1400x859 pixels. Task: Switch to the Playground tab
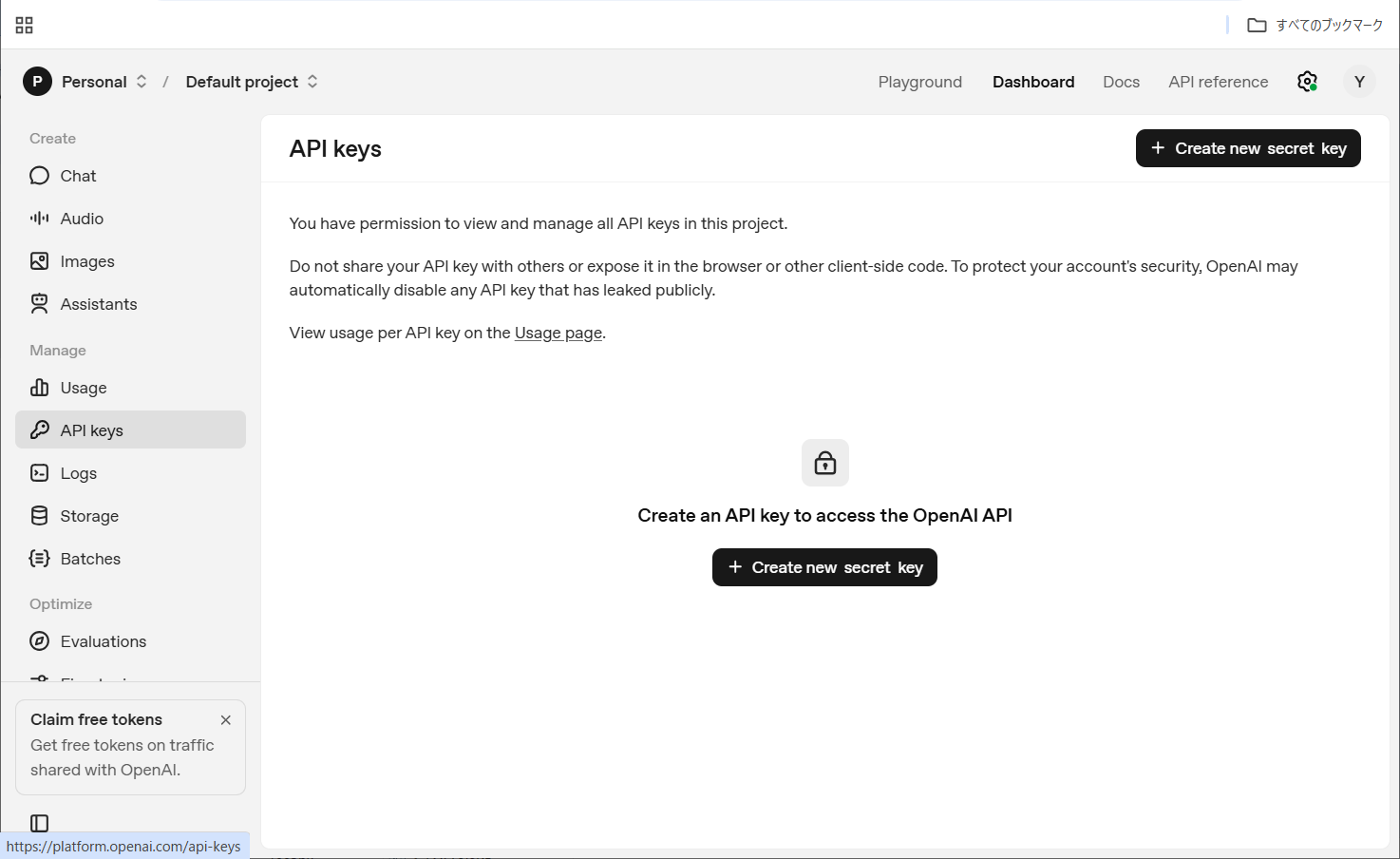tap(919, 82)
